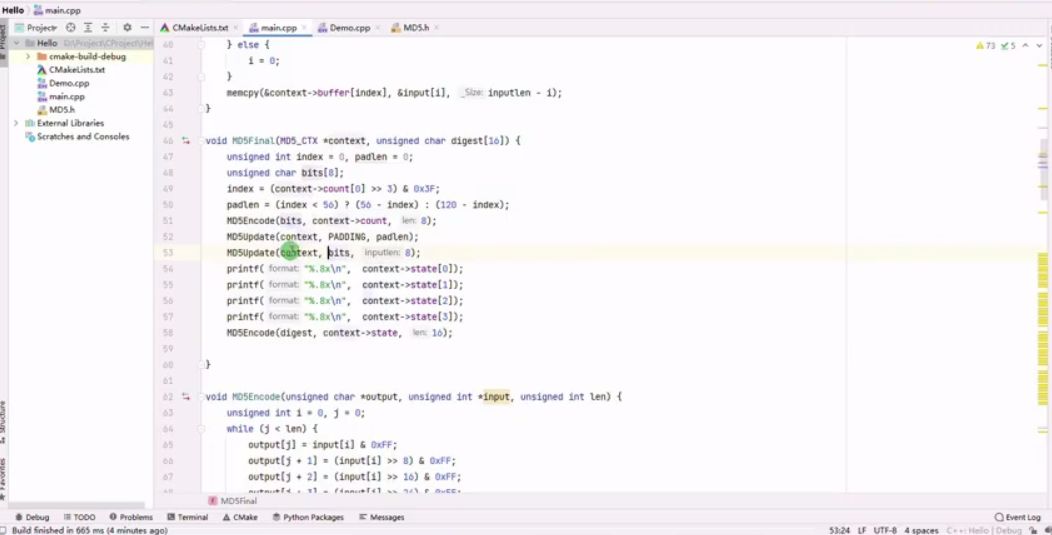Click the Collapse All icon in Project panel
This screenshot has width=1052, height=535.
tap(105, 28)
